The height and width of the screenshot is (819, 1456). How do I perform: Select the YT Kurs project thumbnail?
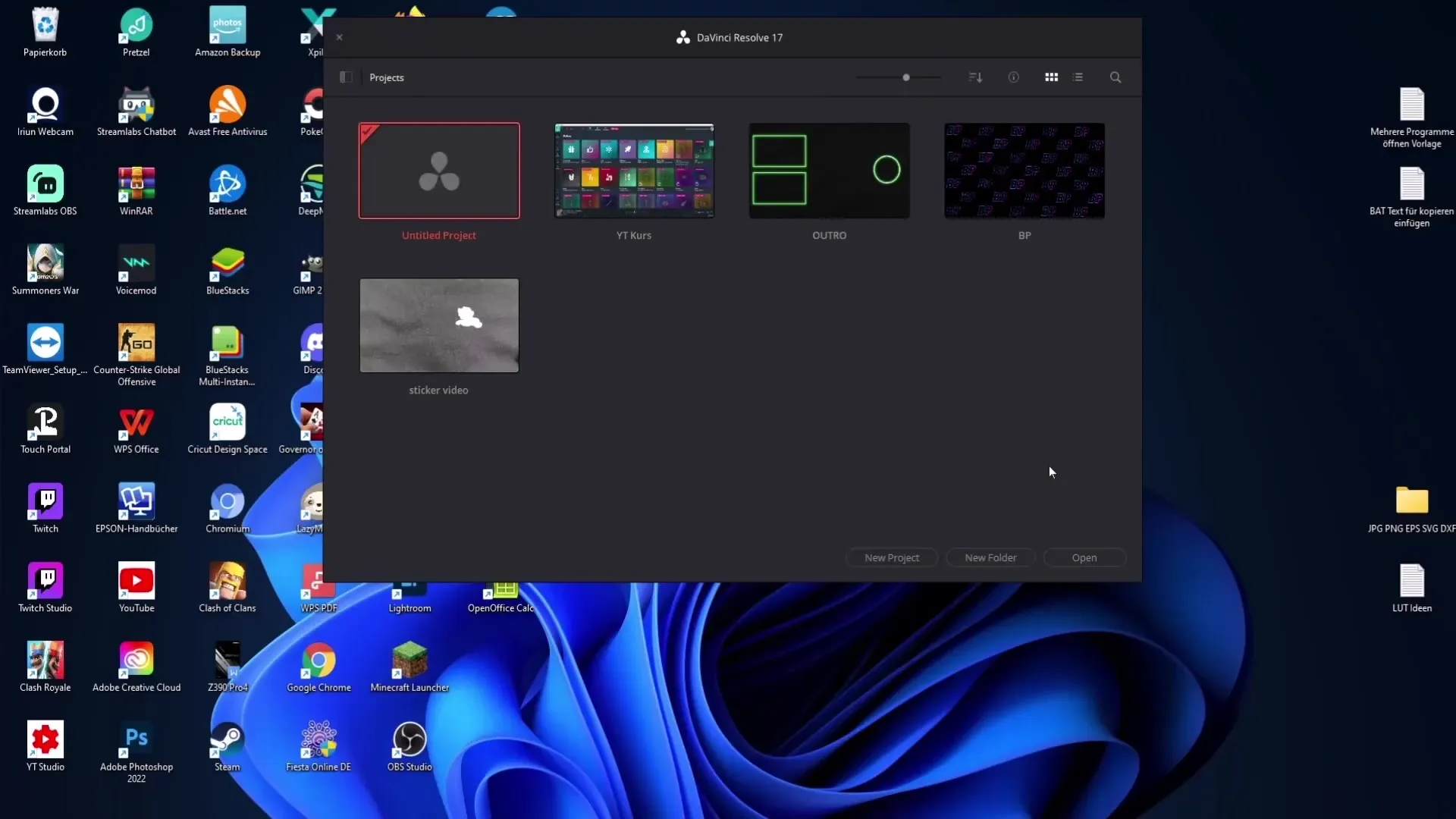(x=634, y=171)
